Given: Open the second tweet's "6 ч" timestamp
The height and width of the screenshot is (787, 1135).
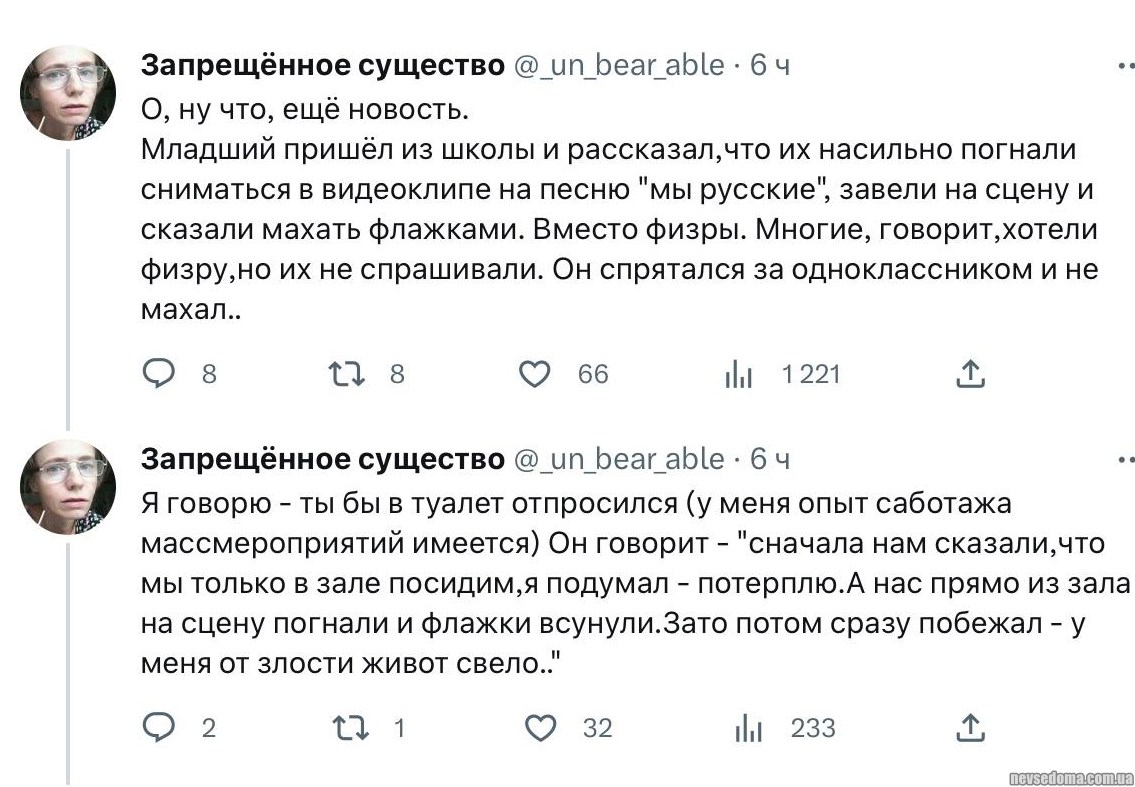Looking at the screenshot, I should [x=770, y=459].
